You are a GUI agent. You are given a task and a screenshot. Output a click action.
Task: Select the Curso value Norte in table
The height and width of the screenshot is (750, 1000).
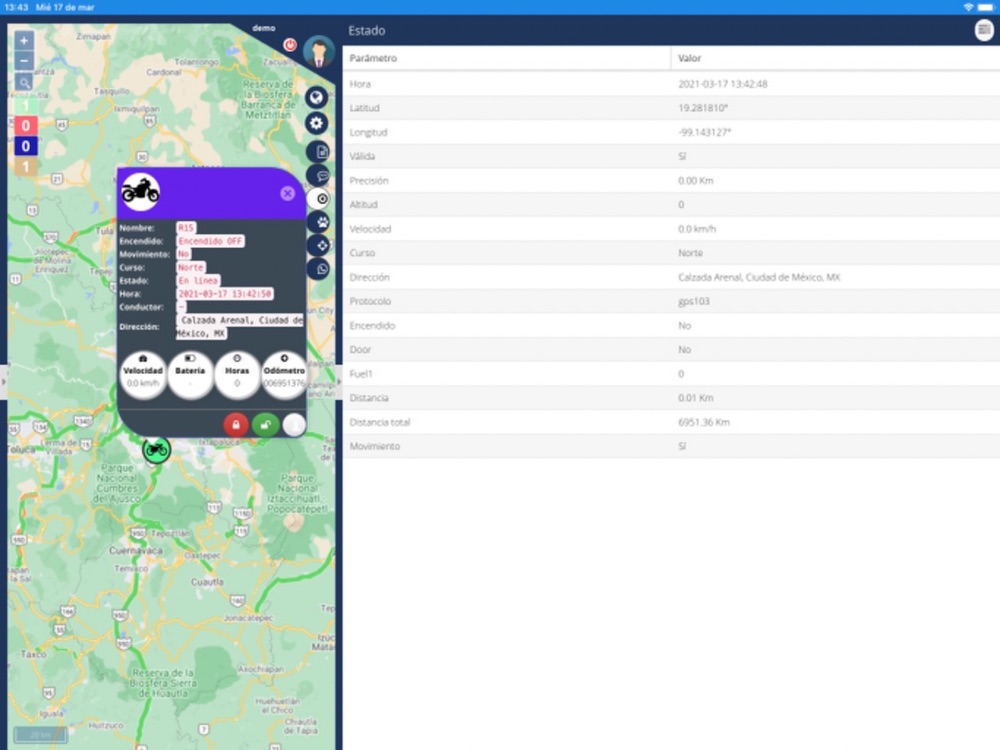coord(691,253)
